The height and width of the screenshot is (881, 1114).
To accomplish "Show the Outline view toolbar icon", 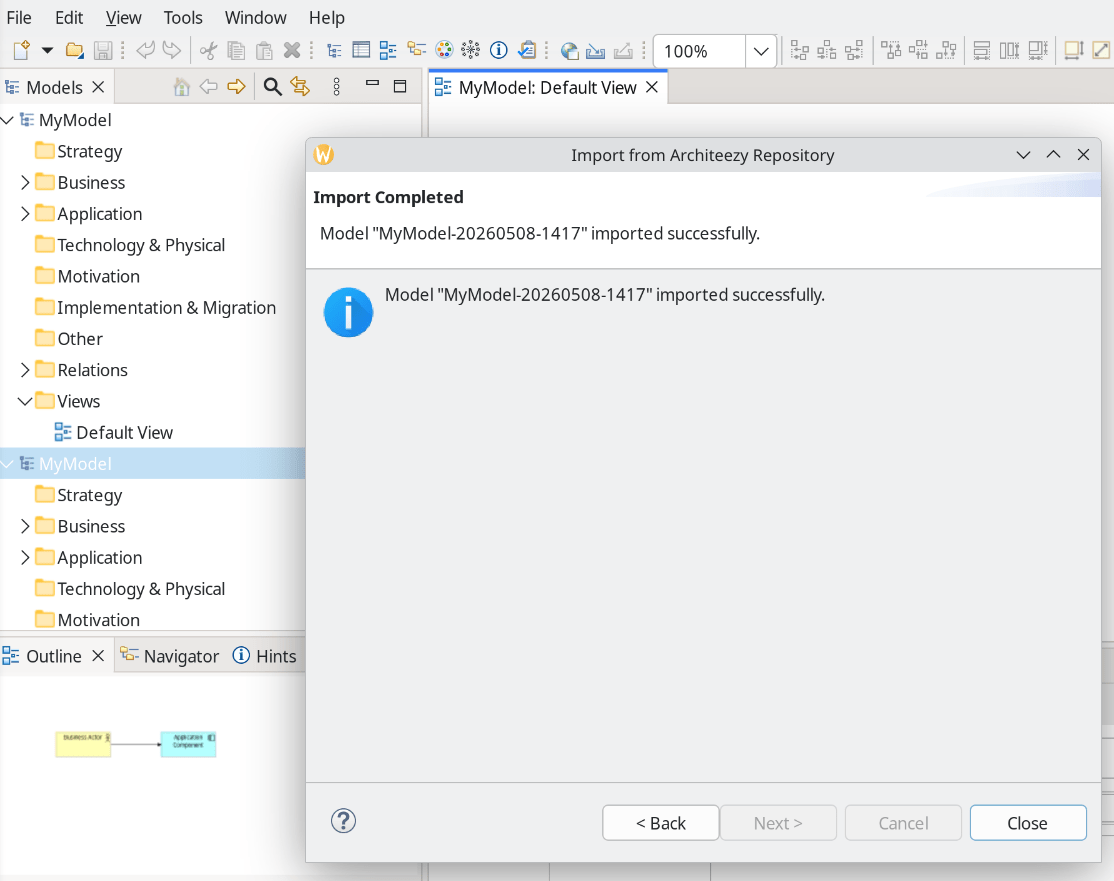I will click(x=388, y=50).
